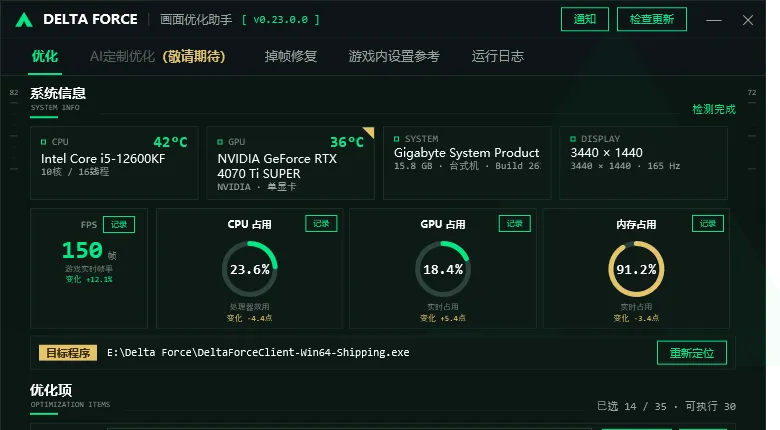Click the DISPLAY card small square icon
The image size is (780, 430).
click(x=573, y=139)
